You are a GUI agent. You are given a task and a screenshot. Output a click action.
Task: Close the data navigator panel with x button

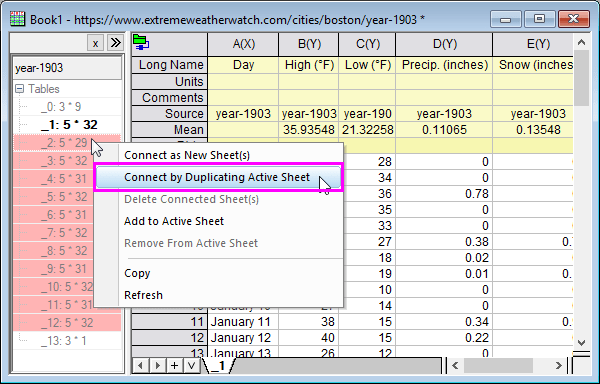[x=95, y=43]
